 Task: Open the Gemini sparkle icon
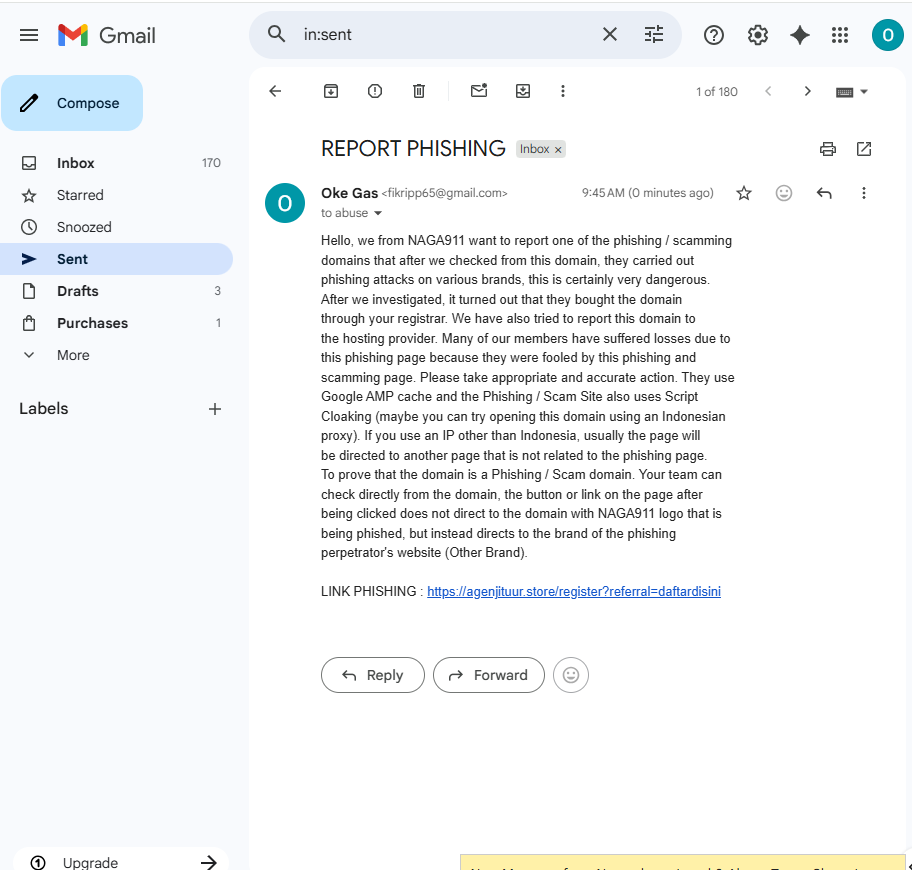coord(800,35)
